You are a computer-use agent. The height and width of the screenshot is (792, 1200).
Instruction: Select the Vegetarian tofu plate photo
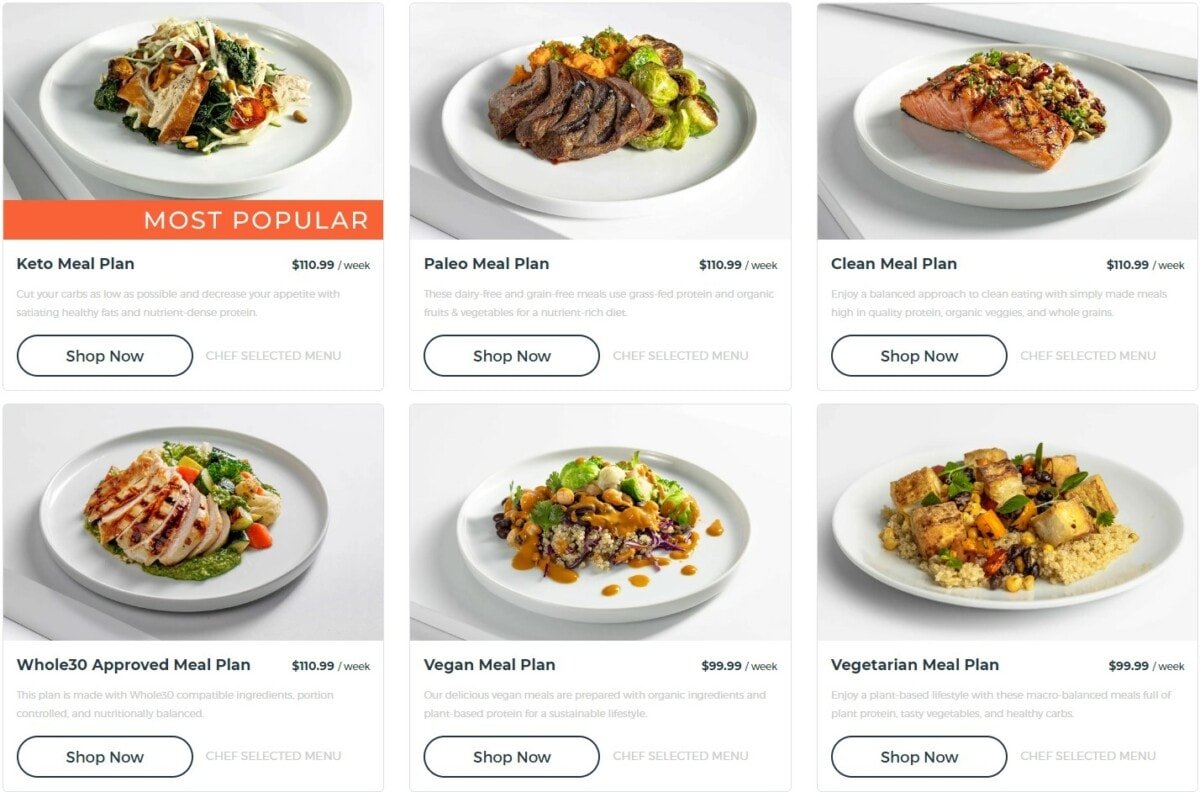pyautogui.click(x=1007, y=522)
